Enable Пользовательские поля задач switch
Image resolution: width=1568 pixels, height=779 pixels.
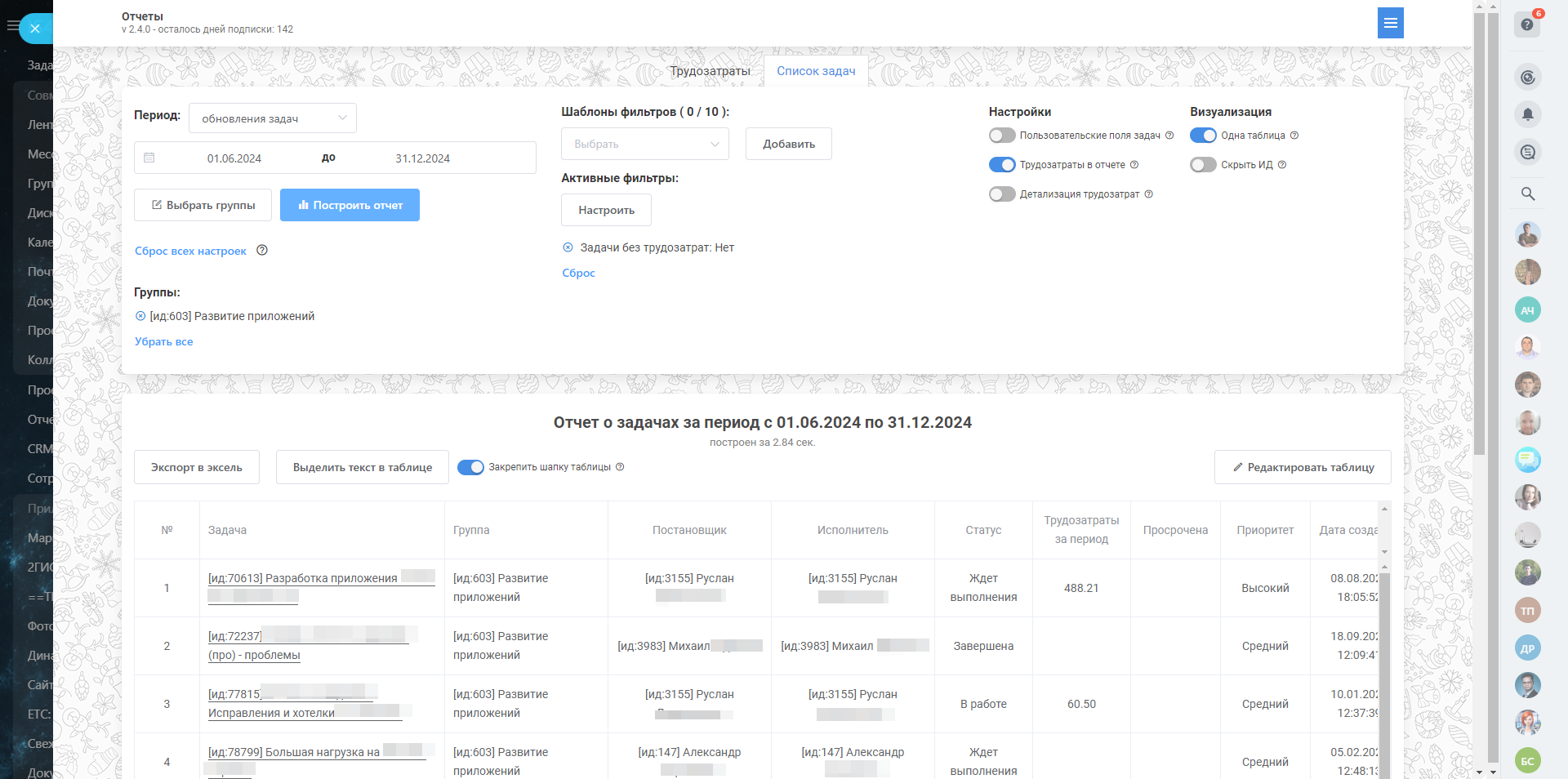click(x=1002, y=136)
